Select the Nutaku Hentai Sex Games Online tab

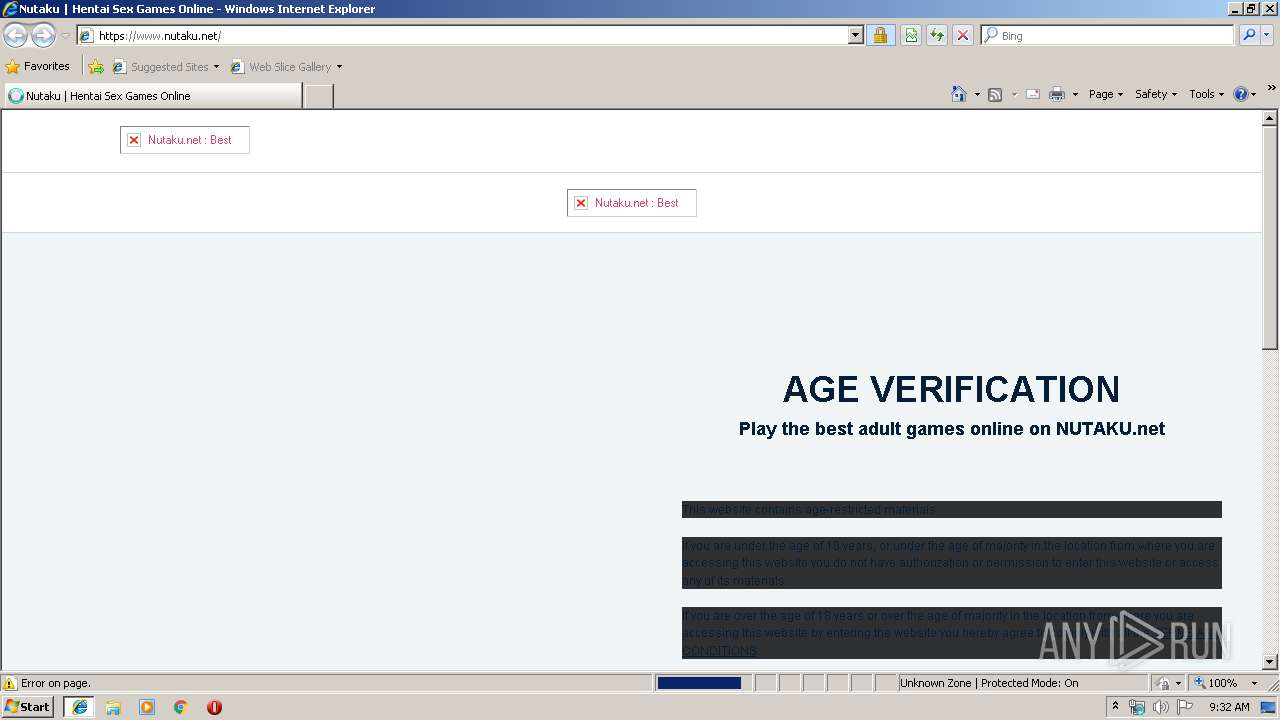pyautogui.click(x=152, y=96)
